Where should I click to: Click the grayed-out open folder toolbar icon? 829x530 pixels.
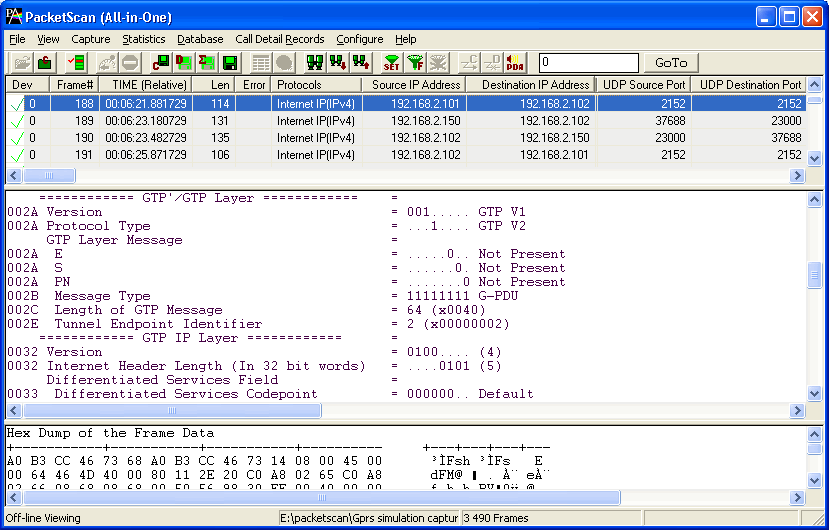tap(22, 63)
